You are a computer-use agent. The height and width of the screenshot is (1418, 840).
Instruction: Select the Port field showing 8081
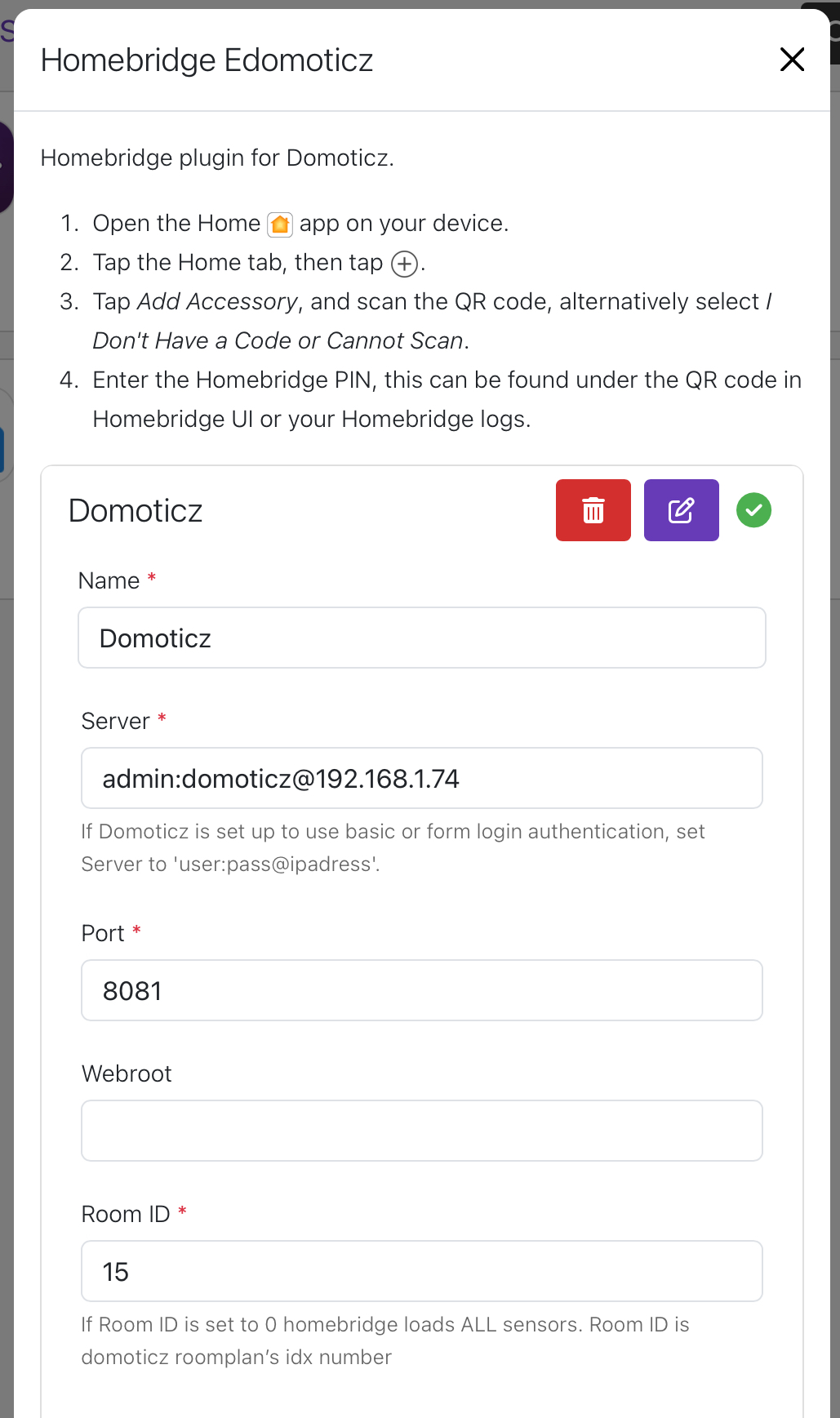tap(421, 990)
